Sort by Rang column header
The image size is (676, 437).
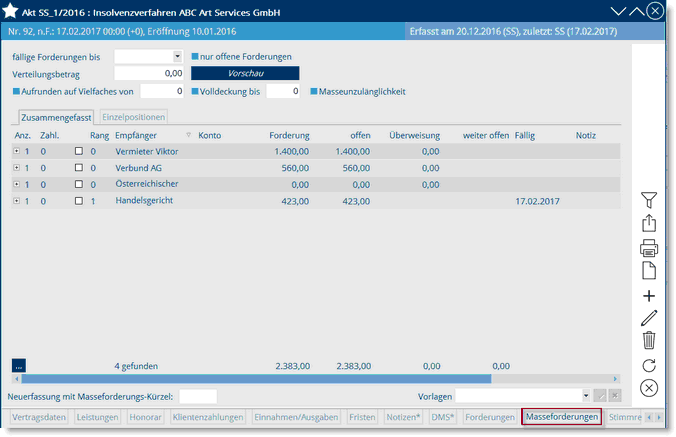coord(99,135)
